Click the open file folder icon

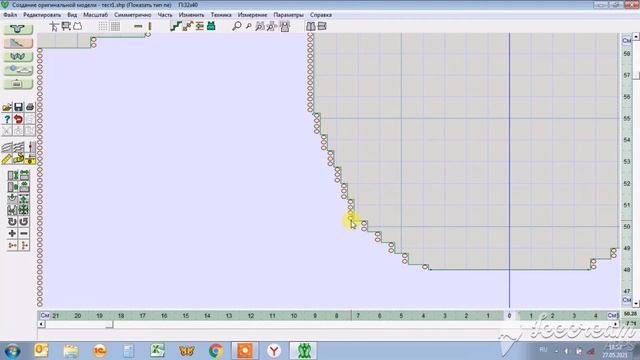(x=7, y=107)
